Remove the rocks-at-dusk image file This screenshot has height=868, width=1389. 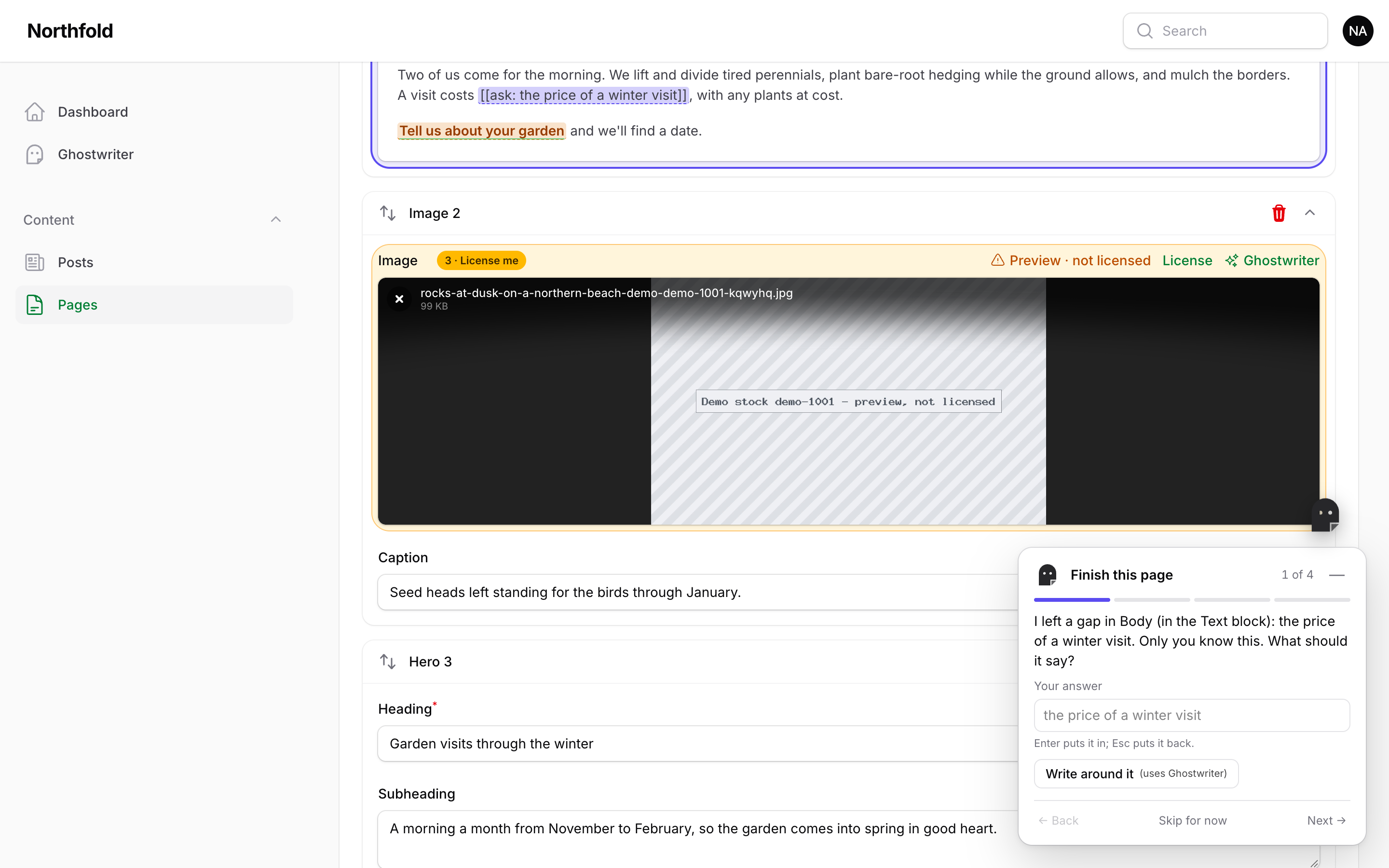[399, 298]
